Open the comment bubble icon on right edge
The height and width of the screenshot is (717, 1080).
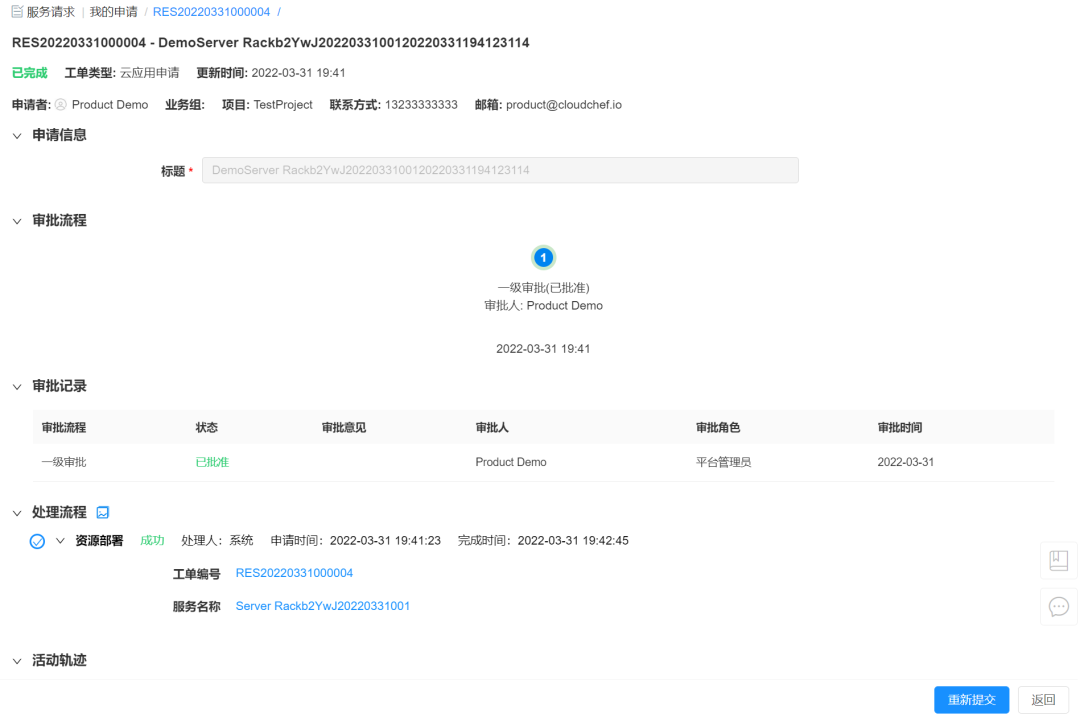click(x=1059, y=607)
